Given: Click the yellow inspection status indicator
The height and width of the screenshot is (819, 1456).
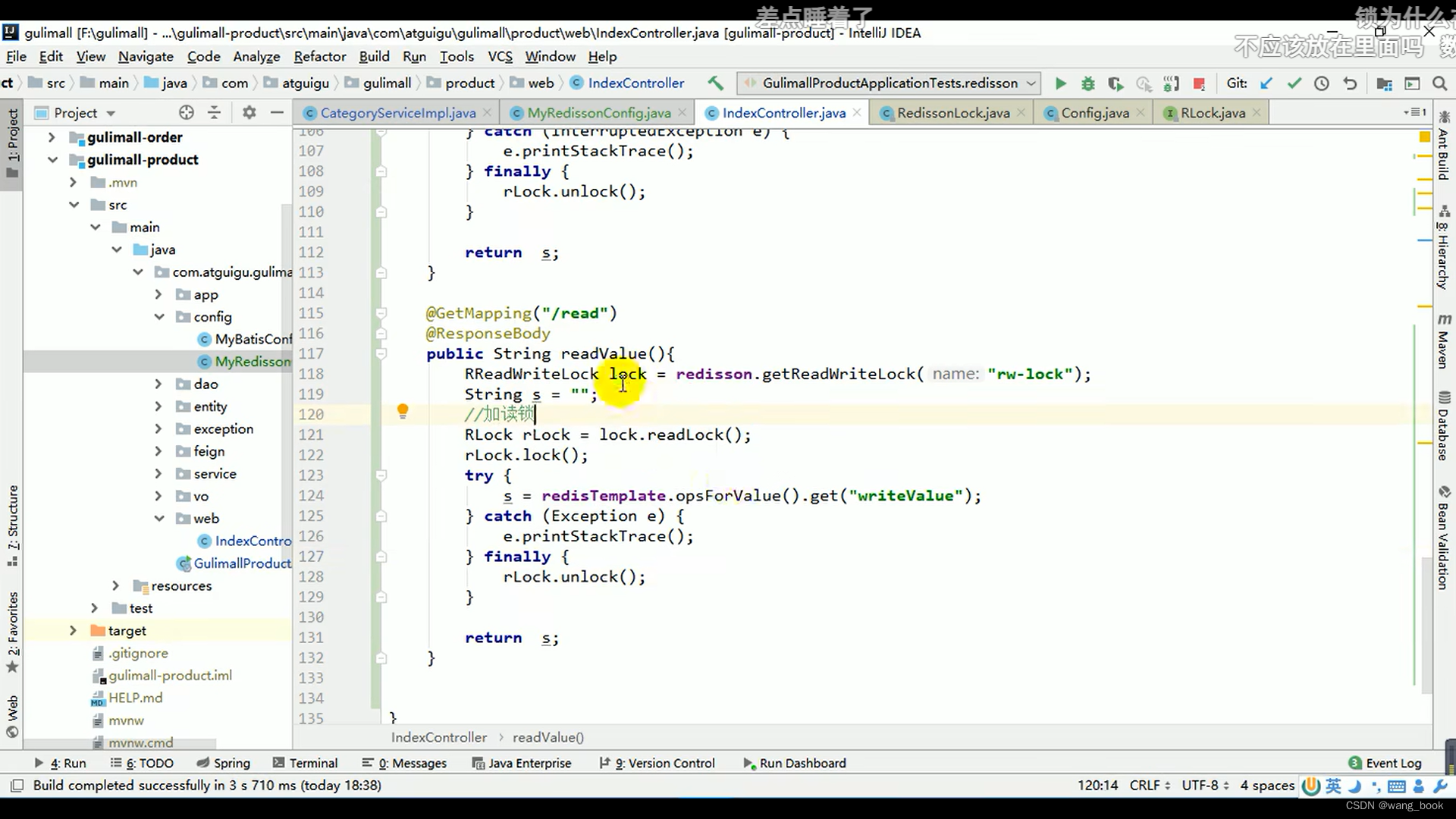Looking at the screenshot, I should (1424, 136).
